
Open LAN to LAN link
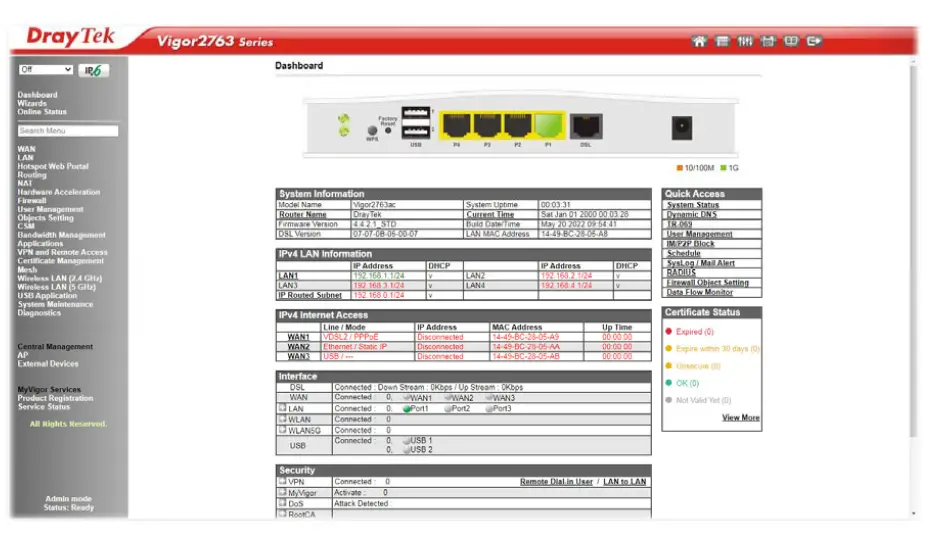click(625, 482)
